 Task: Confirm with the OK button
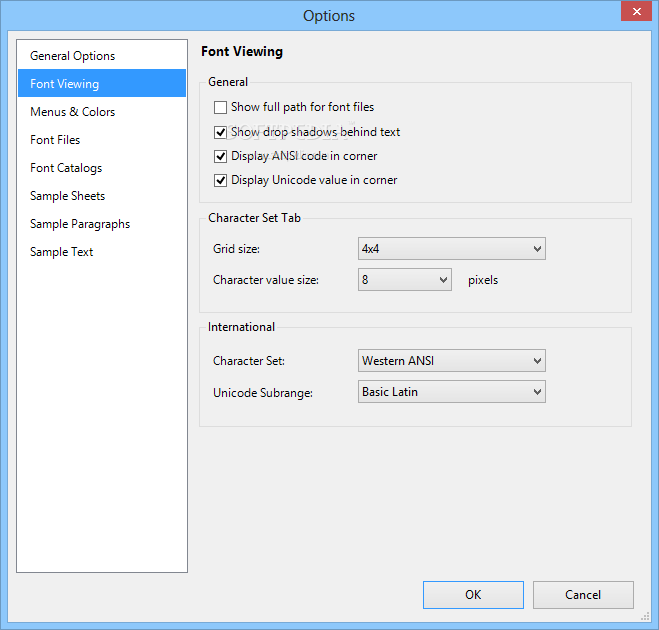pos(473,595)
